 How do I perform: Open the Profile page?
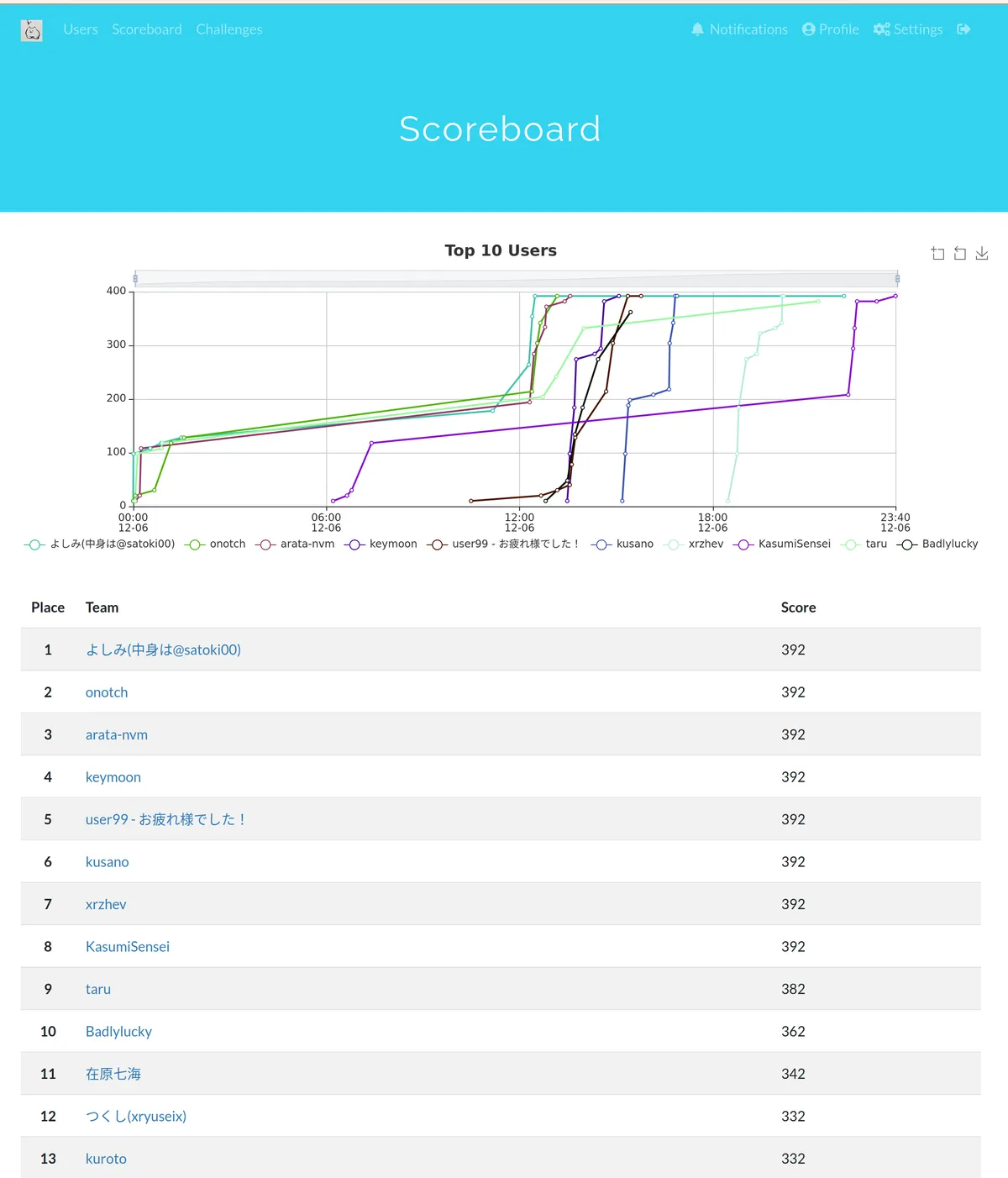830,29
